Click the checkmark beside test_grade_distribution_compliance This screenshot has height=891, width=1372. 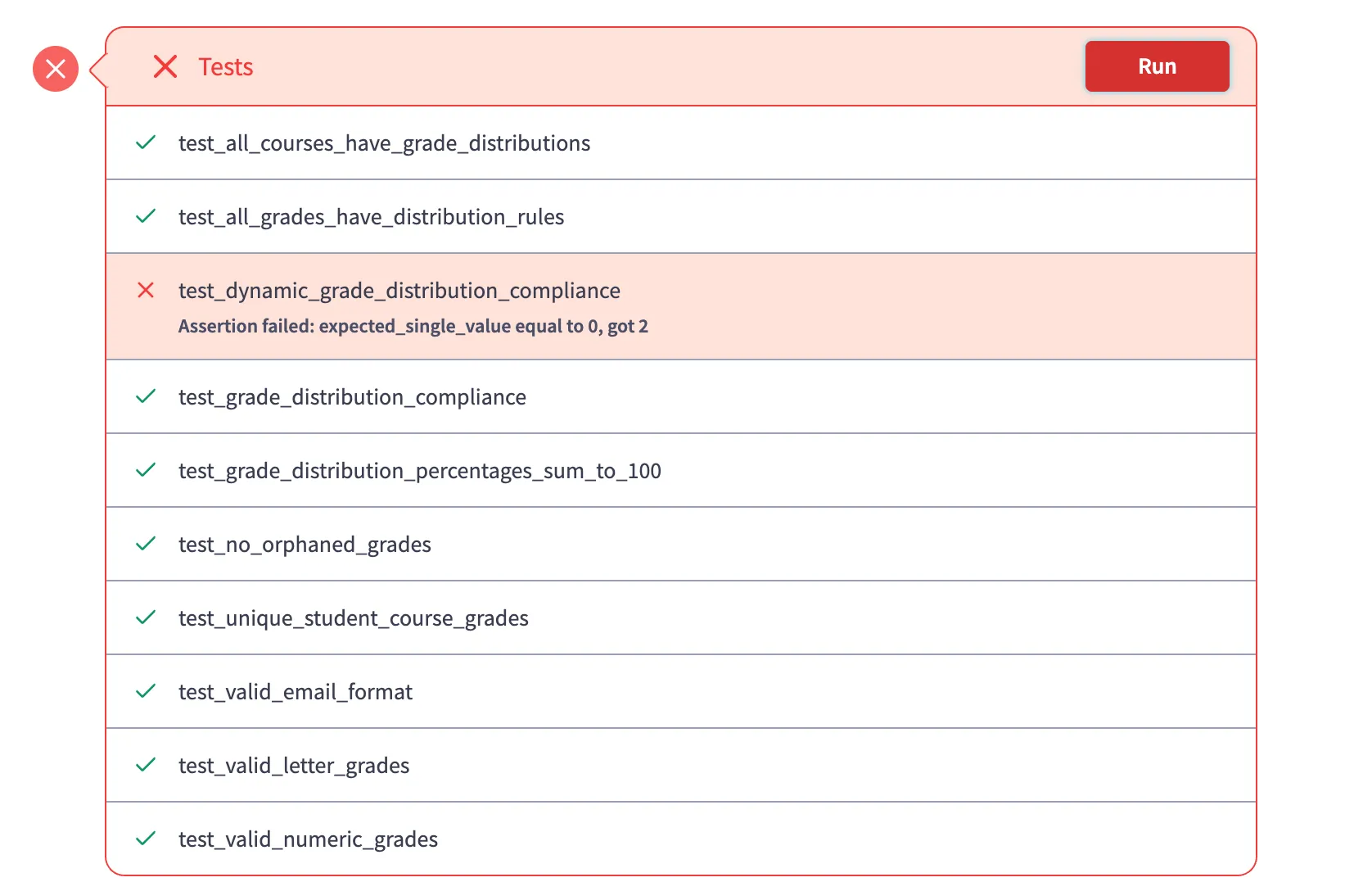tap(146, 396)
